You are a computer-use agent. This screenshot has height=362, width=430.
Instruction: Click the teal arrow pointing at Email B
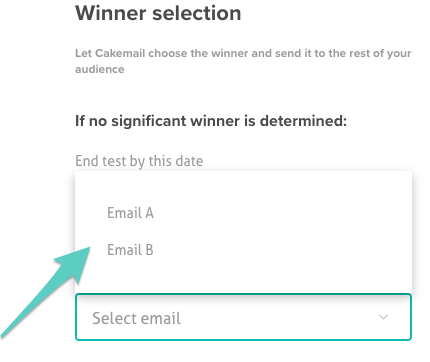47,292
